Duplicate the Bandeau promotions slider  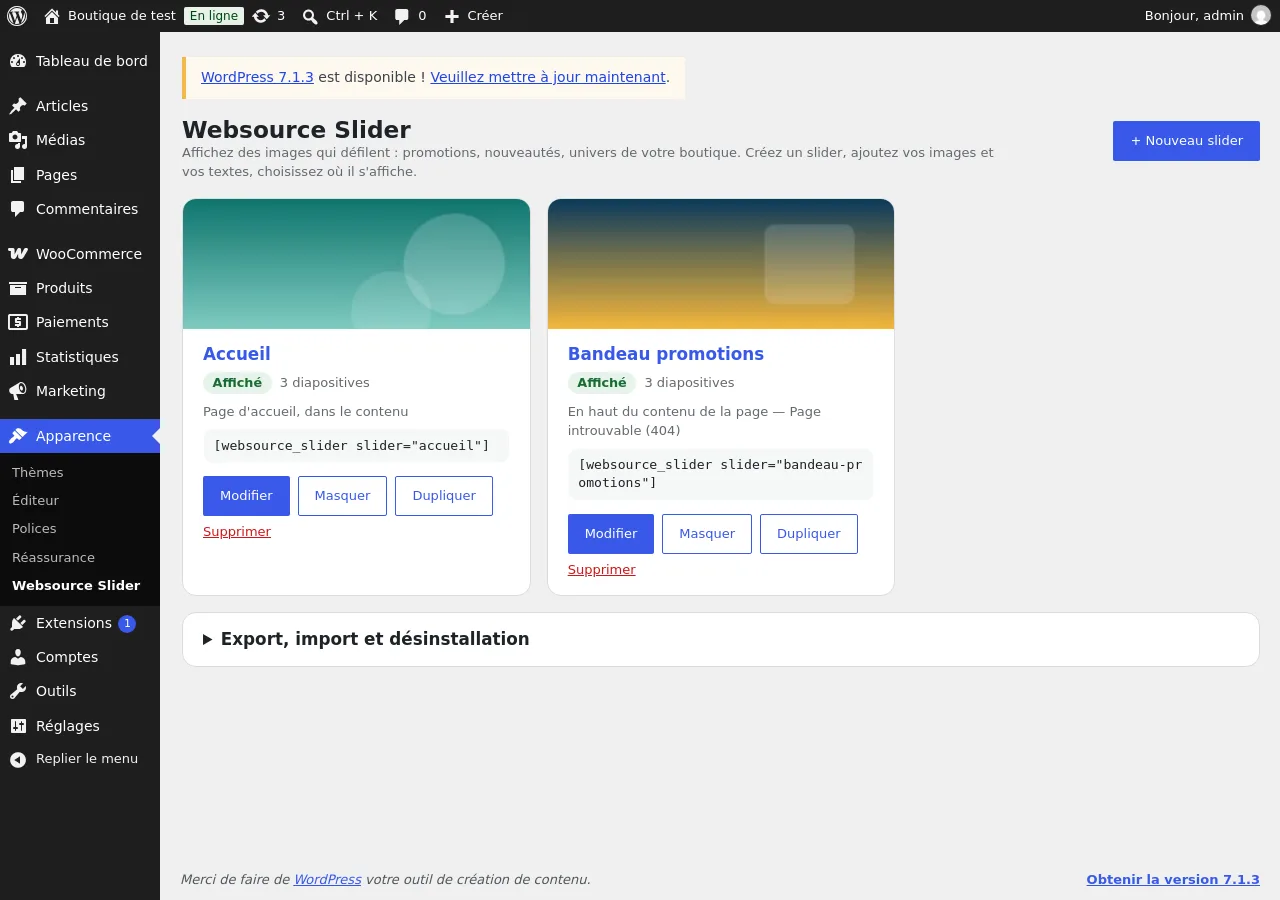(x=808, y=534)
